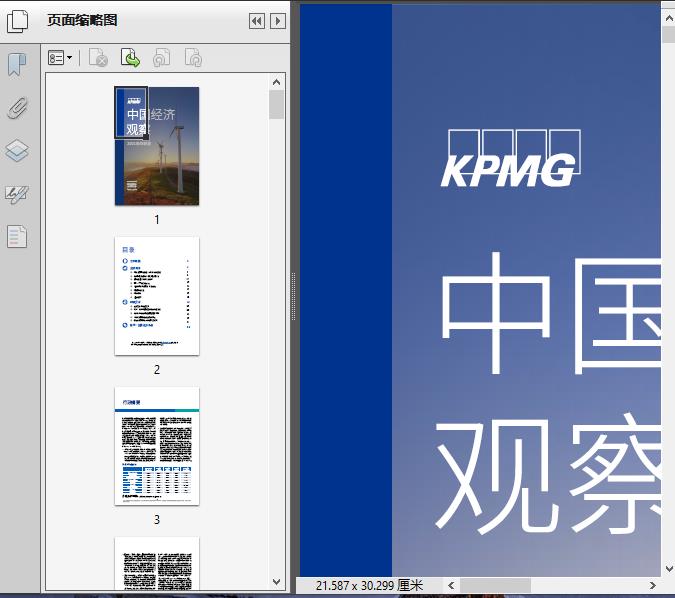
Task: Click the page size 21.587 x 30.299 label
Action: tap(369, 586)
